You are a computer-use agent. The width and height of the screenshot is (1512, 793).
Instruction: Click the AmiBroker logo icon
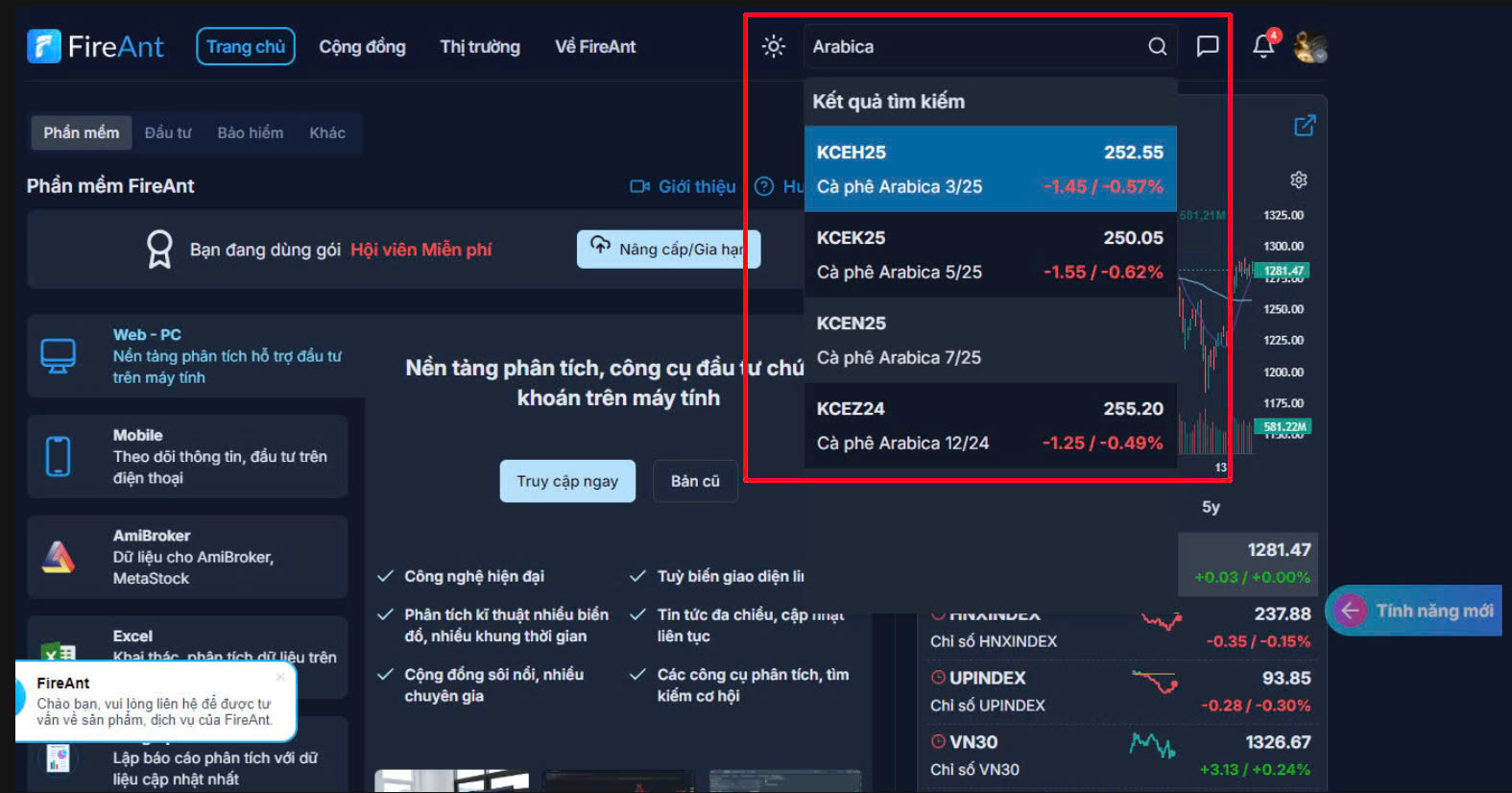click(59, 557)
